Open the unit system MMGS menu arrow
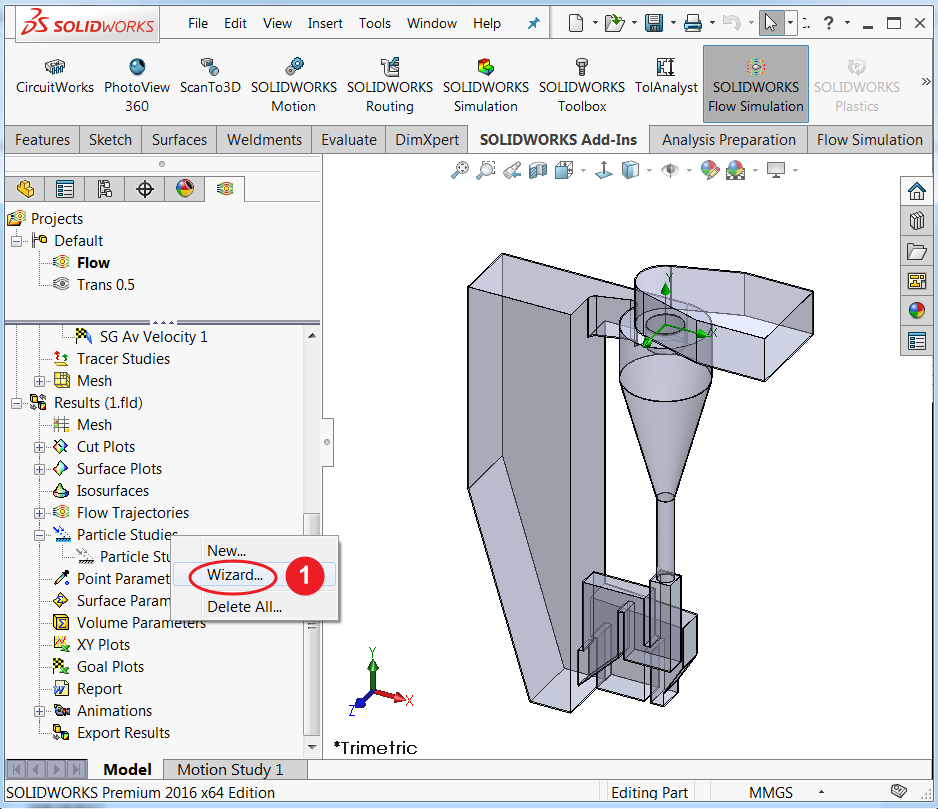 pos(821,792)
